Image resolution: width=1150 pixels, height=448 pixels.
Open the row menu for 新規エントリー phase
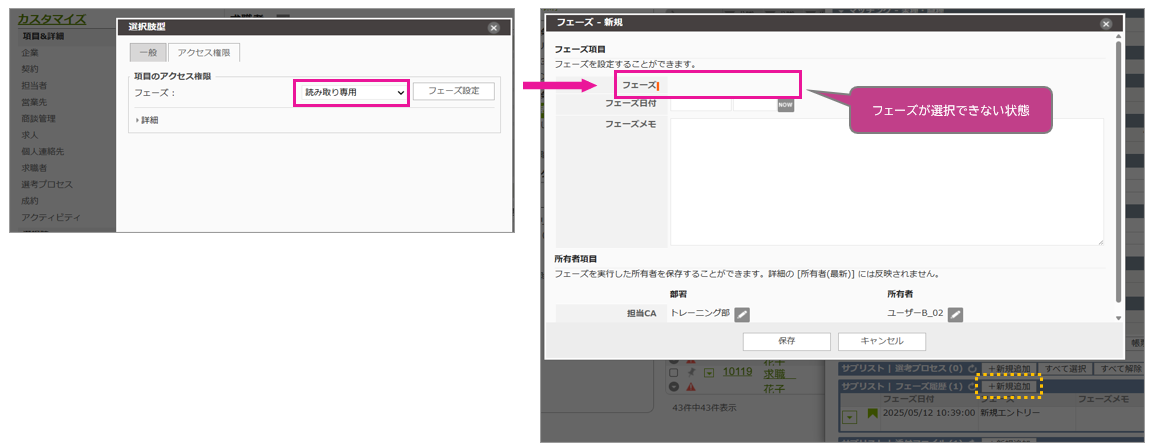(850, 416)
